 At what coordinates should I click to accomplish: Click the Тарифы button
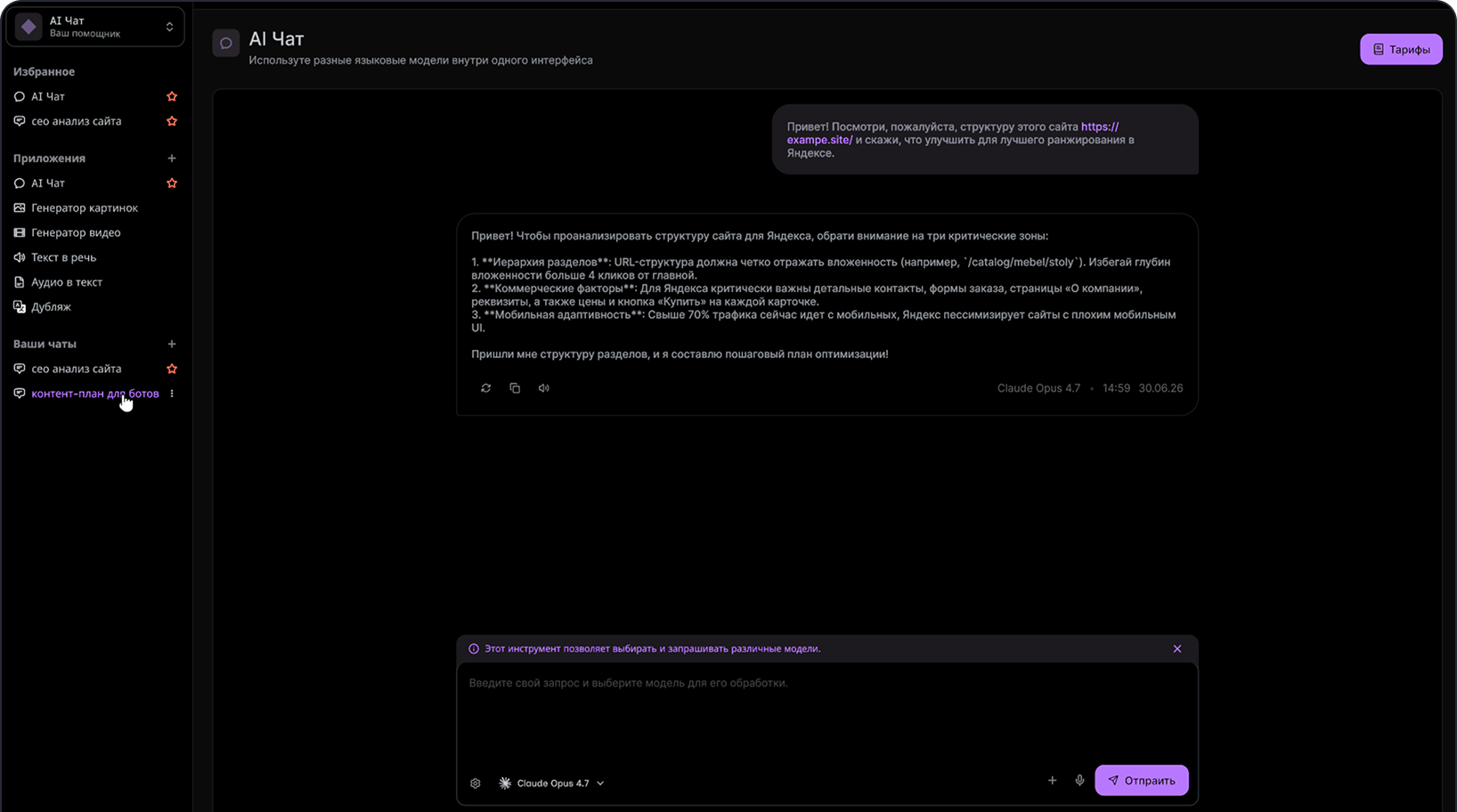[1401, 50]
